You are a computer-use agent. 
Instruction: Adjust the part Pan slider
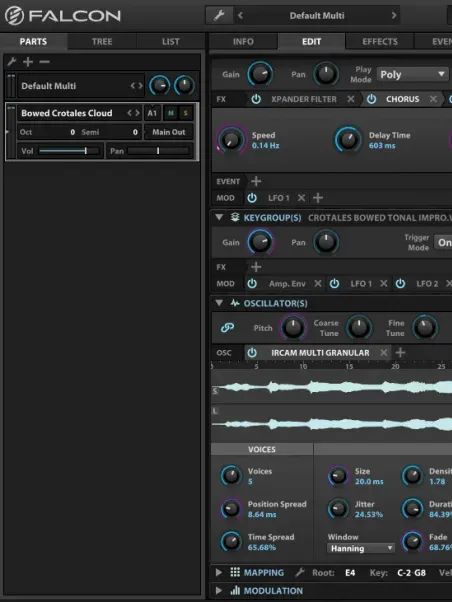pyautogui.click(x=158, y=151)
